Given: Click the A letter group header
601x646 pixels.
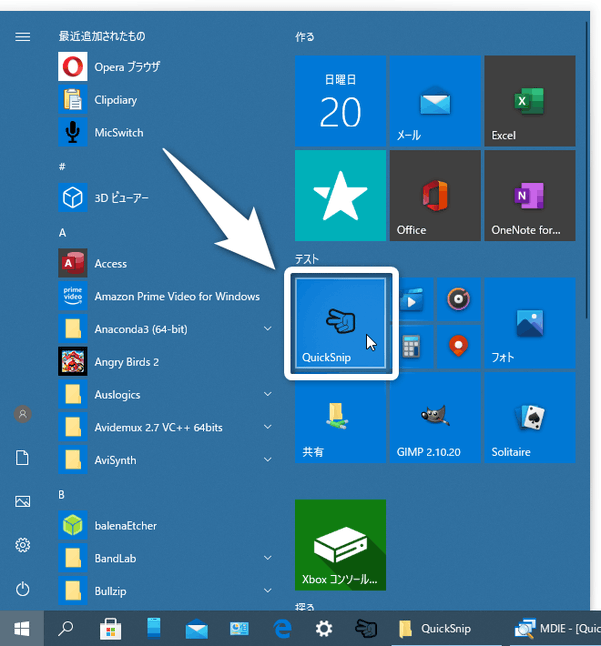Looking at the screenshot, I should [x=62, y=233].
